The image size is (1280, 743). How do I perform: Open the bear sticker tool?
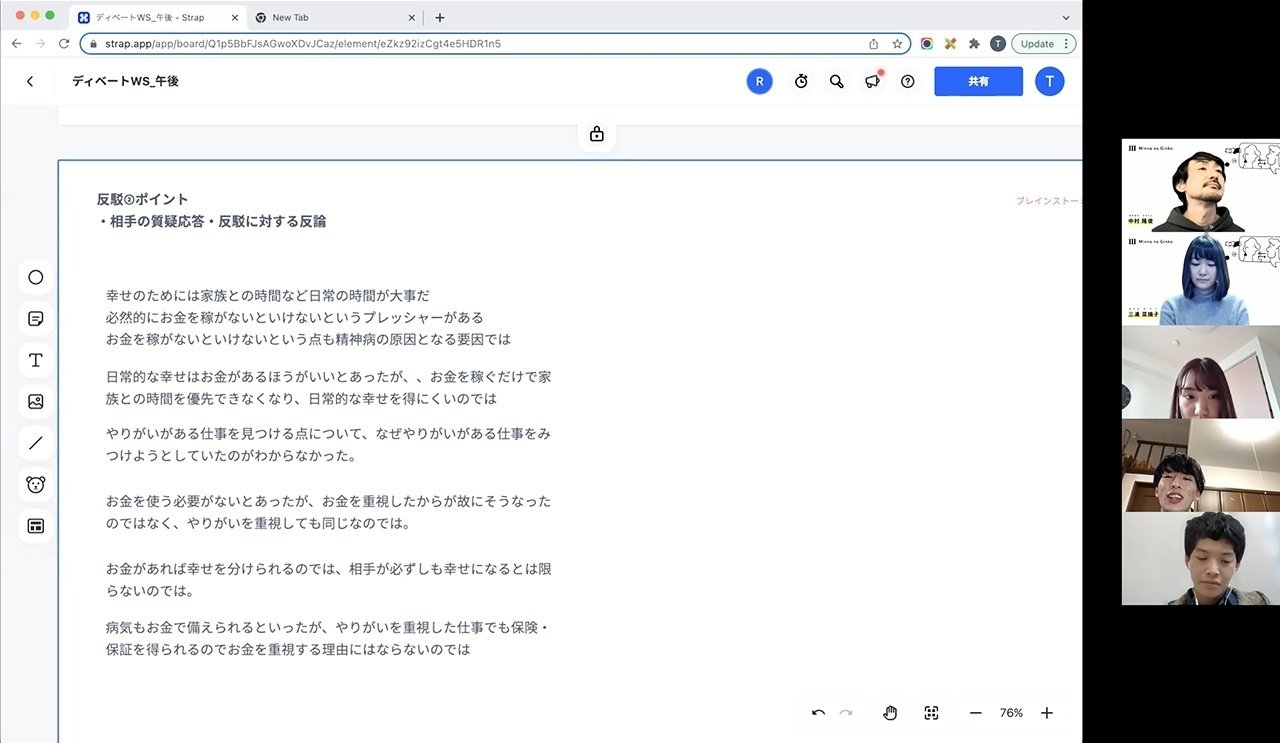click(35, 484)
